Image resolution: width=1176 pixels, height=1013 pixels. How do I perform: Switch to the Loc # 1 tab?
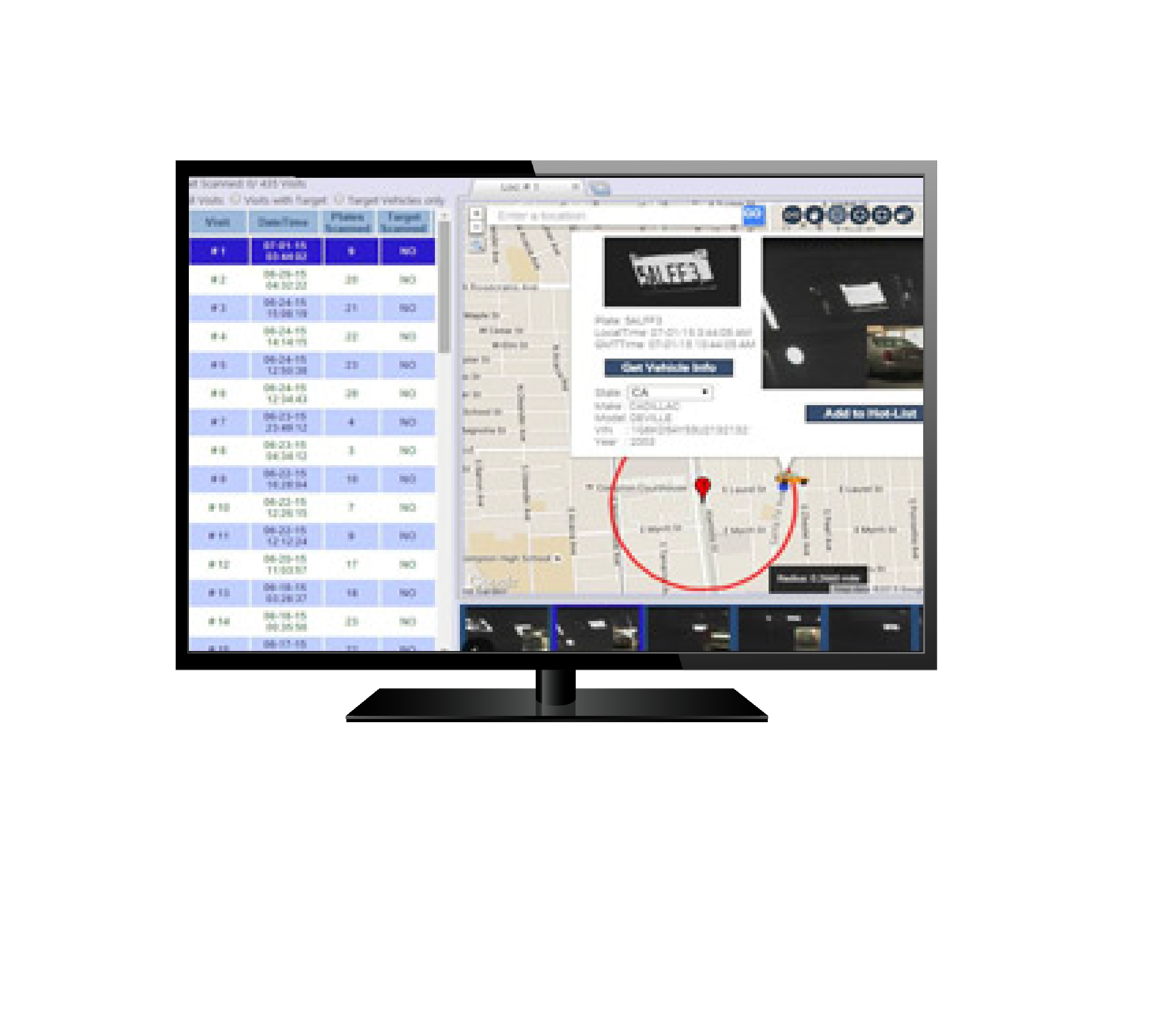519,187
